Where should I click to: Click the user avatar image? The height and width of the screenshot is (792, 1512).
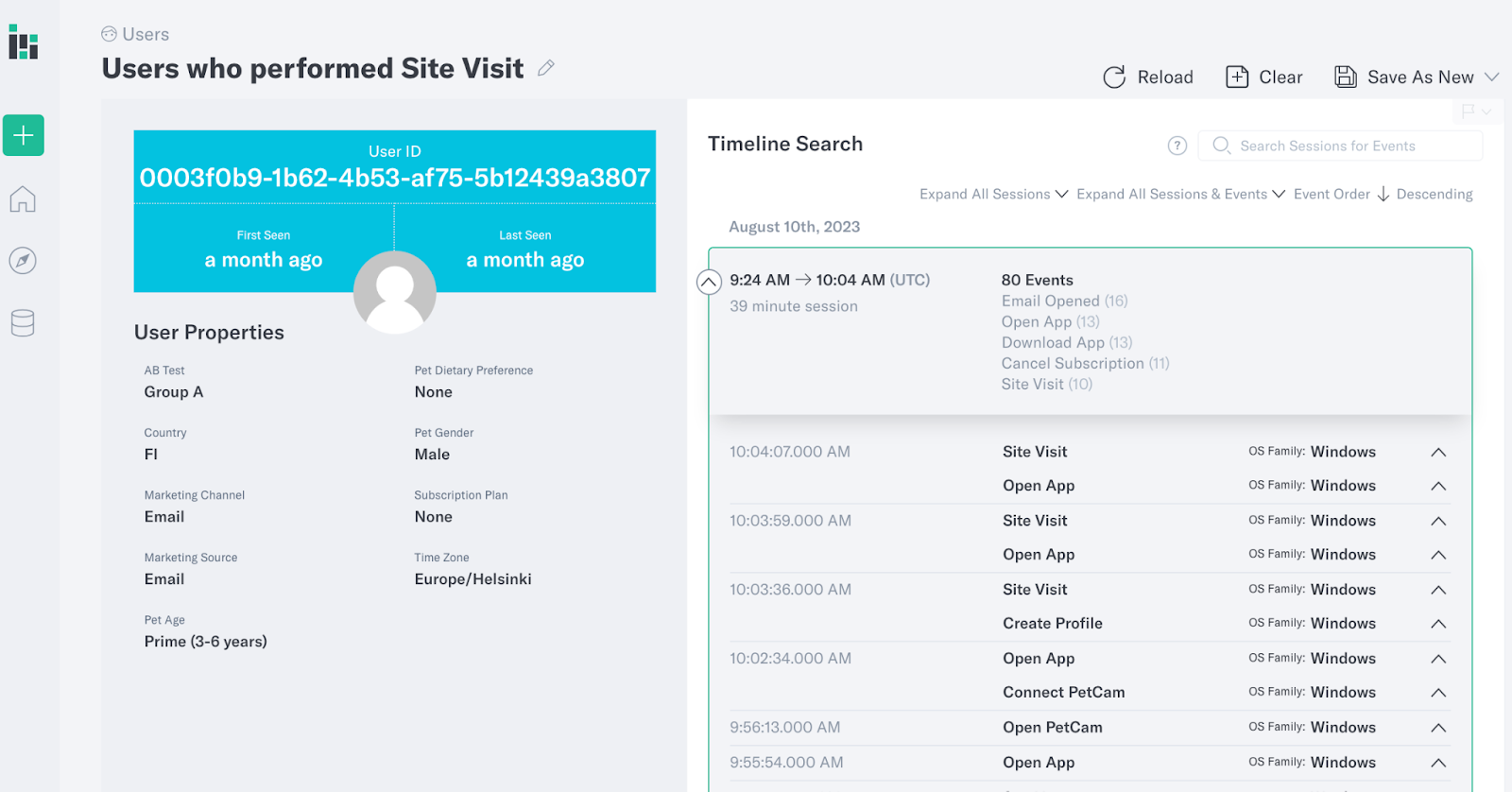395,292
